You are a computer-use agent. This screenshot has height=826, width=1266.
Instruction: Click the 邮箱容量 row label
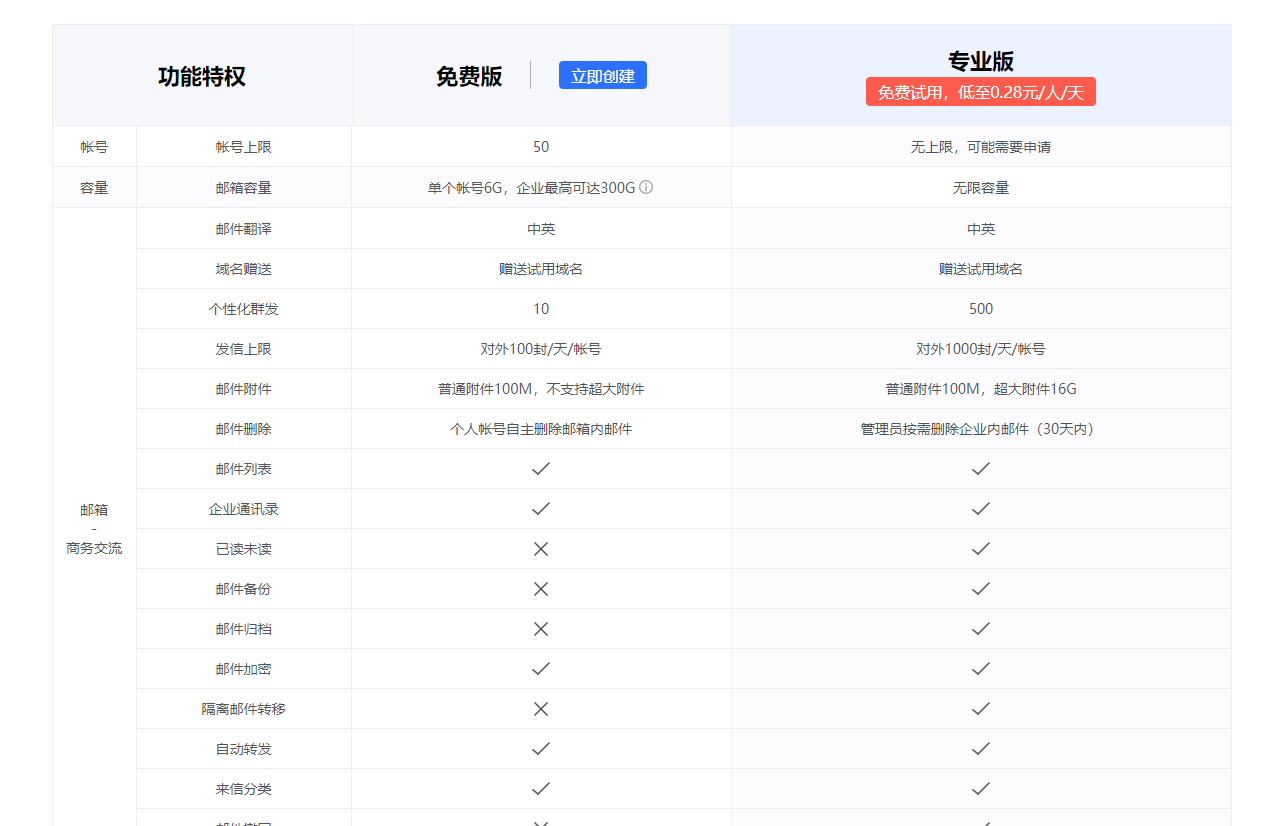tap(244, 188)
